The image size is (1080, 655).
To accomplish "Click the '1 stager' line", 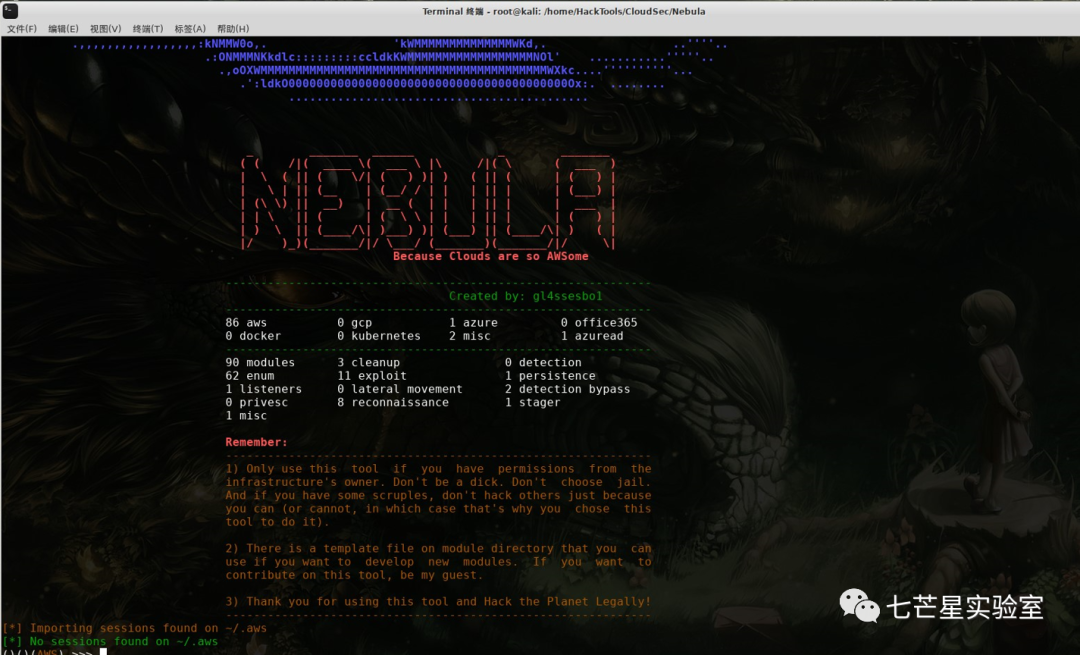I will click(532, 402).
